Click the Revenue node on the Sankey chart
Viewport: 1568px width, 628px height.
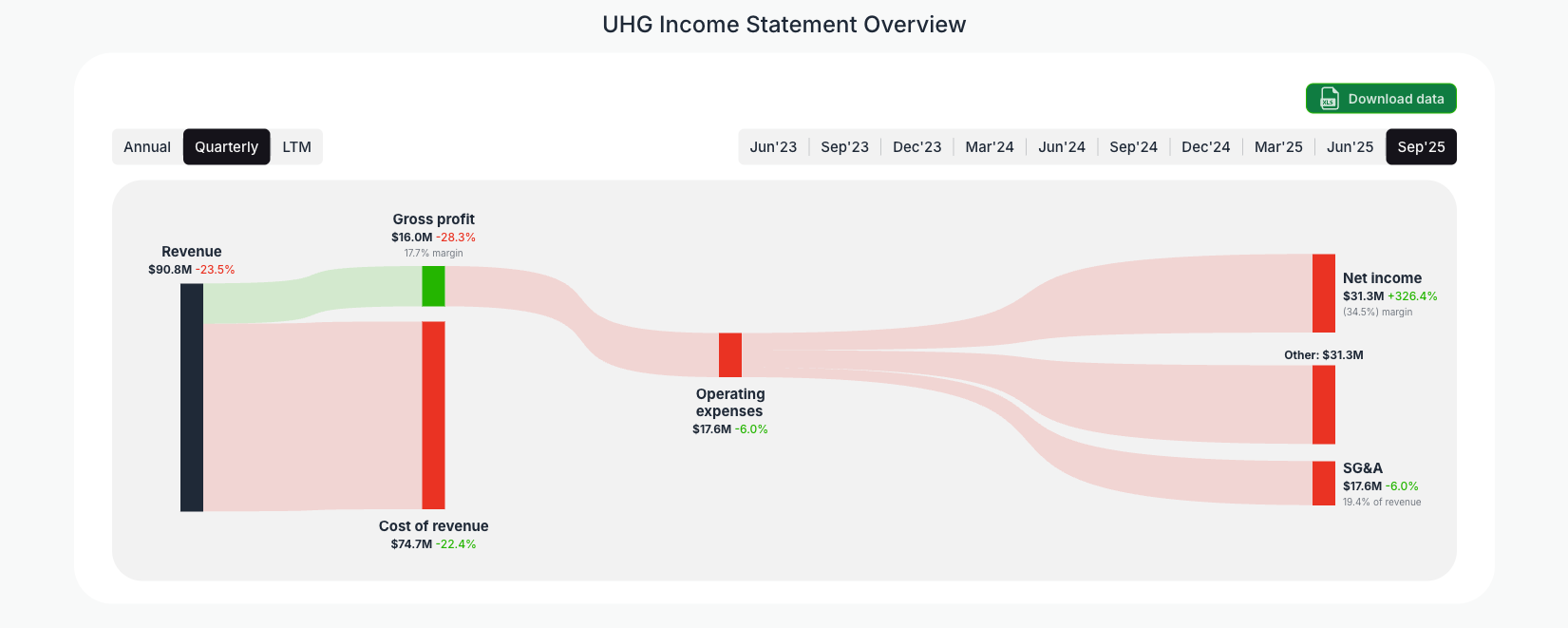pos(190,399)
